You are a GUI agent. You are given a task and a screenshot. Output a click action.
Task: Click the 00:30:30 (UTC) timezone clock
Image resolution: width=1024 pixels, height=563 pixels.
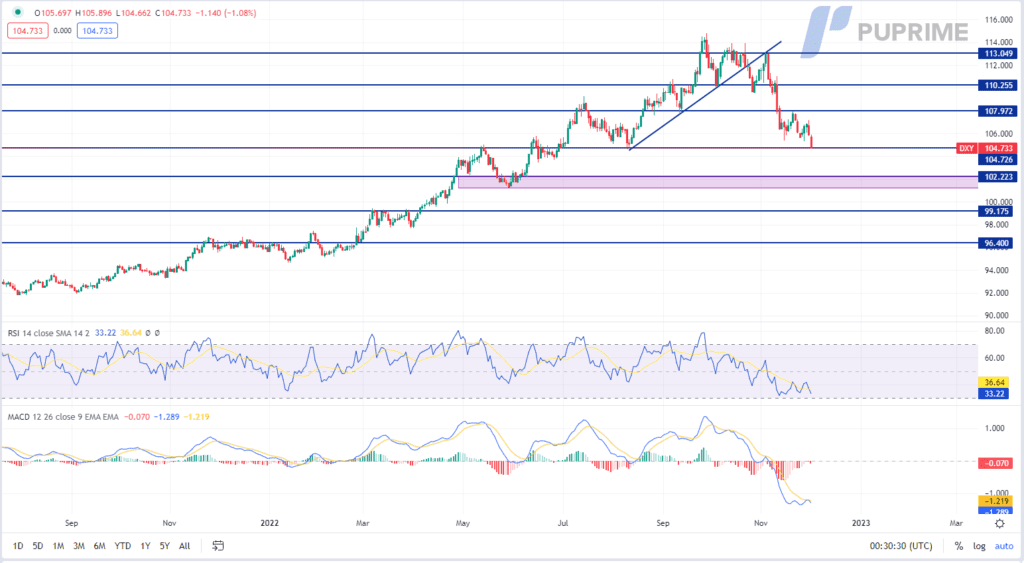901,546
